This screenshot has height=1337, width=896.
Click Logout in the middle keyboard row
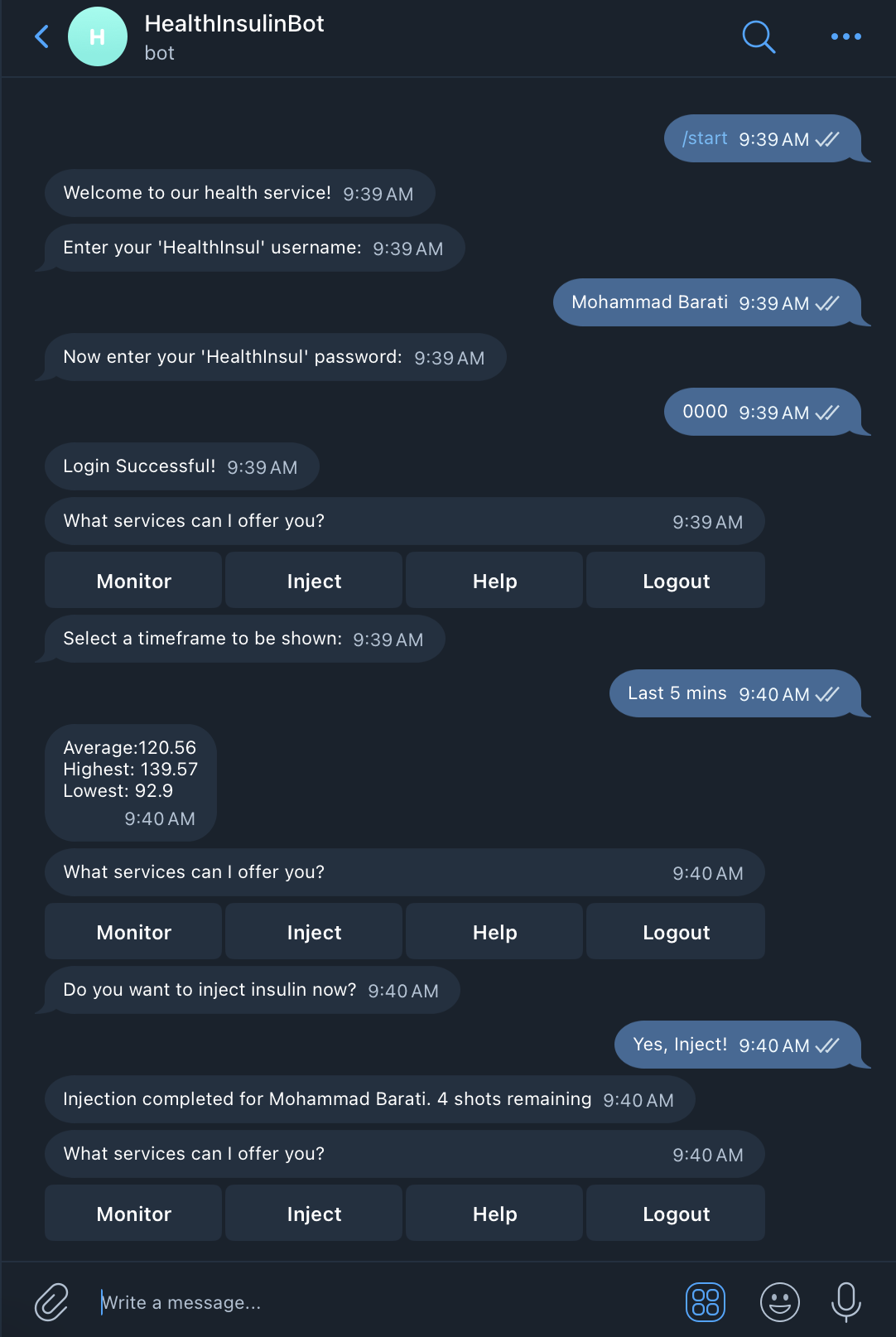coord(675,931)
